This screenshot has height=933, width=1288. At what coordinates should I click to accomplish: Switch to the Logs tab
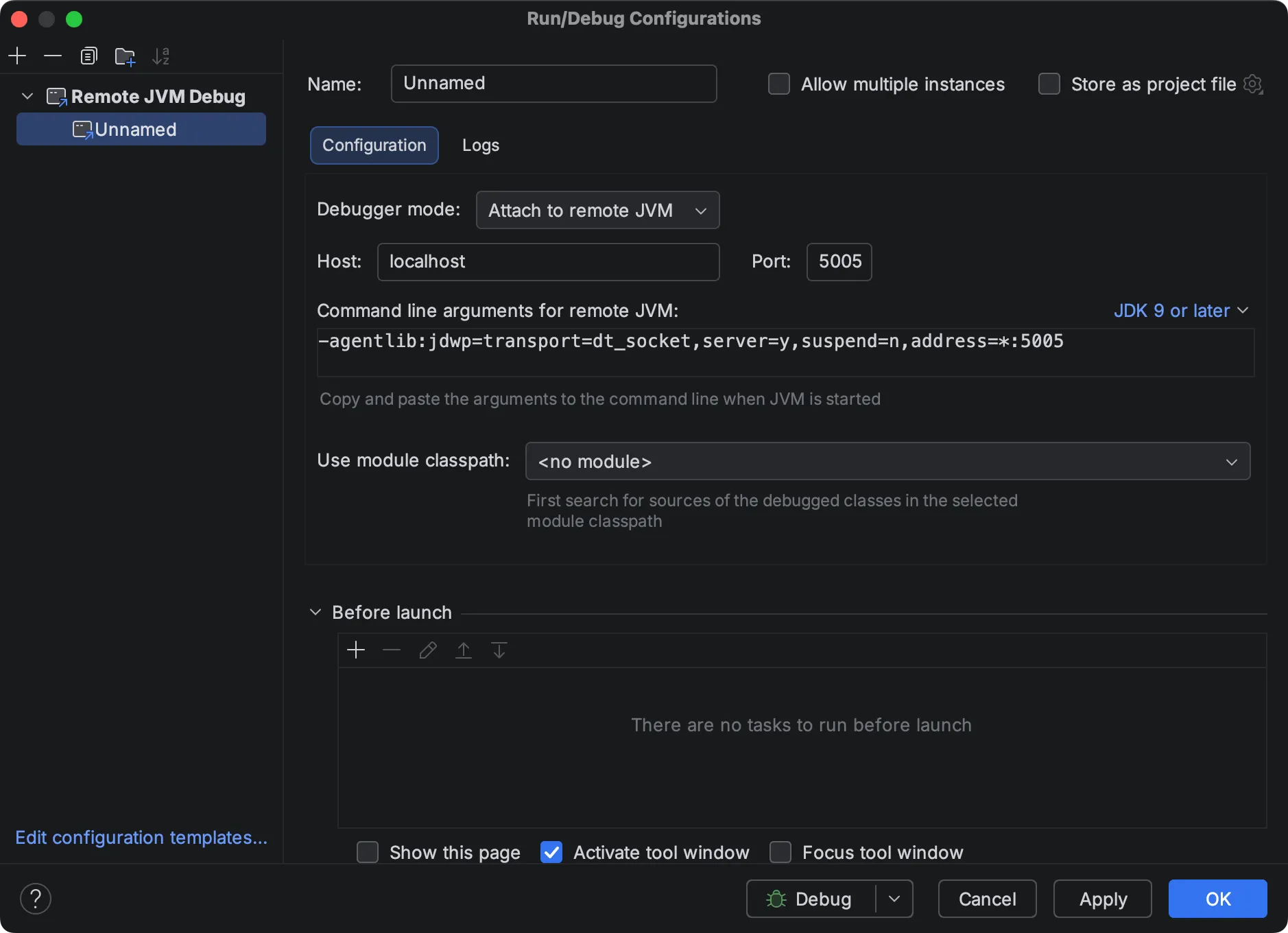coord(480,145)
